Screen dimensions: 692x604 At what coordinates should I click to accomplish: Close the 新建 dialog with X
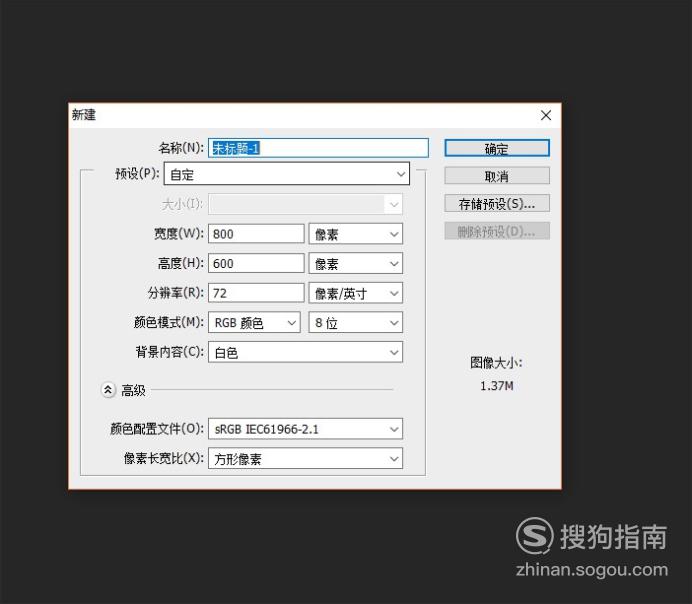pos(546,115)
